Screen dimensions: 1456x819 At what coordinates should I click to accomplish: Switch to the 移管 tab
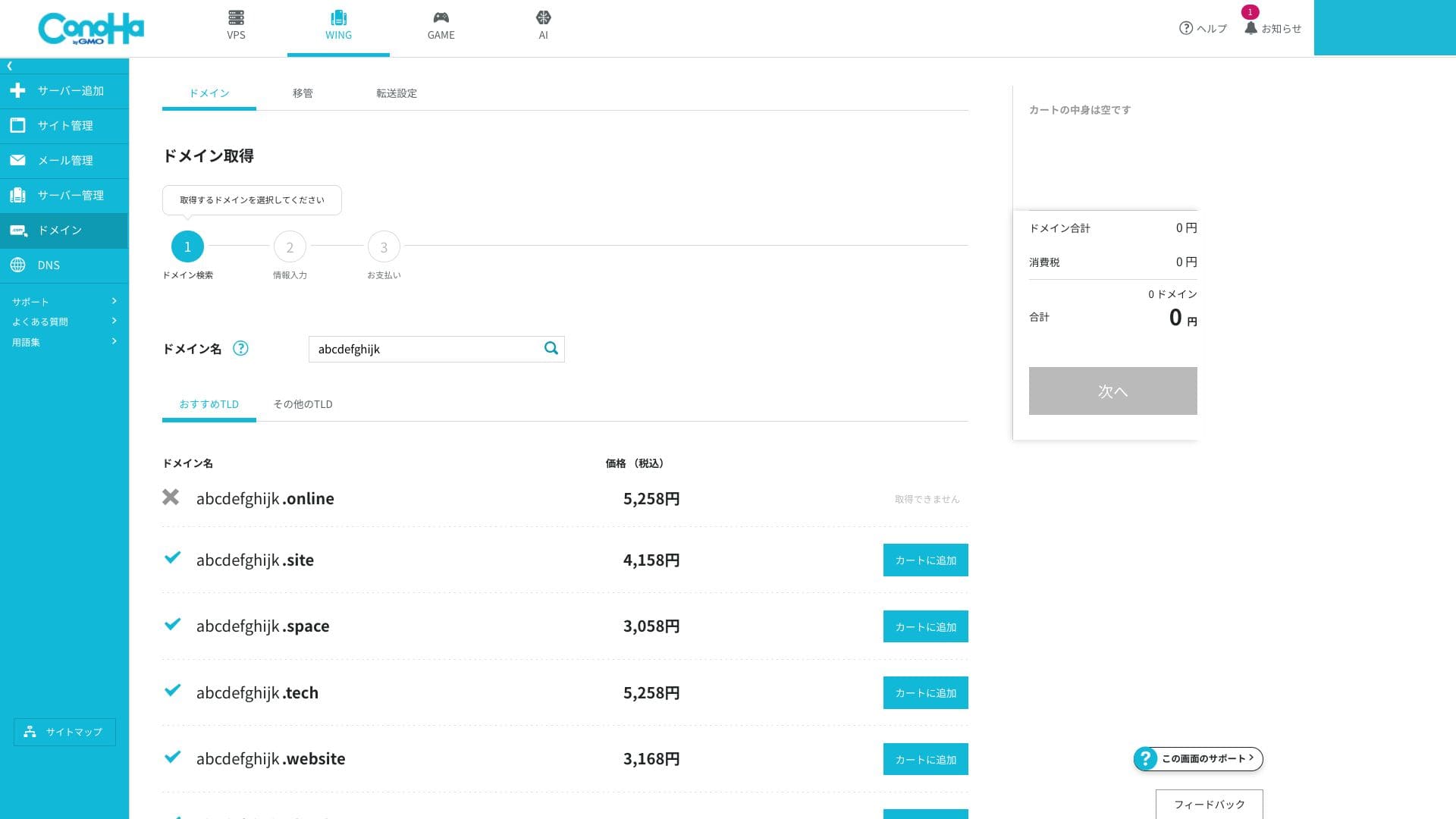point(303,93)
